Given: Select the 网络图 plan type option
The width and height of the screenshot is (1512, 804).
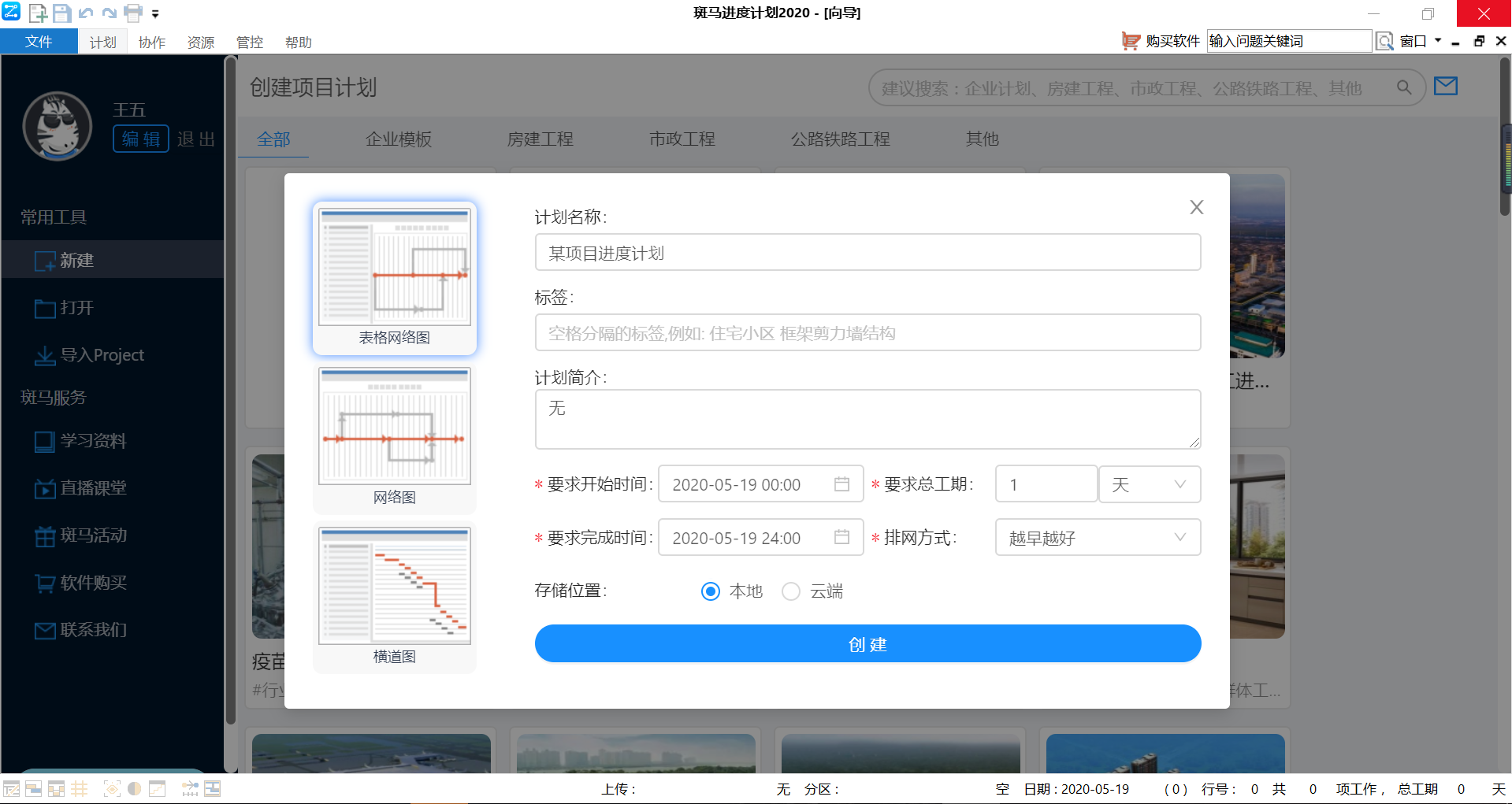Looking at the screenshot, I should tap(394, 426).
